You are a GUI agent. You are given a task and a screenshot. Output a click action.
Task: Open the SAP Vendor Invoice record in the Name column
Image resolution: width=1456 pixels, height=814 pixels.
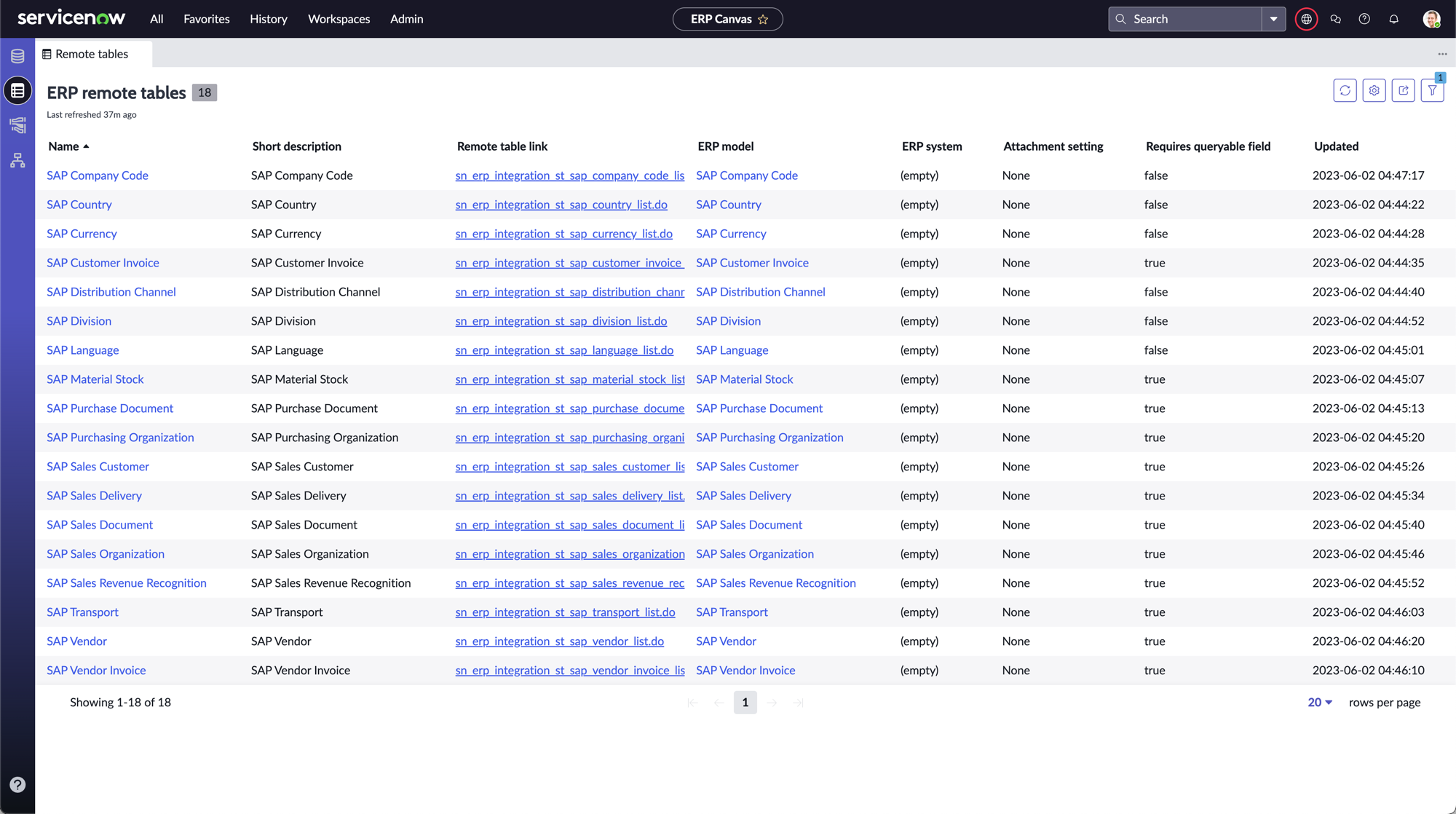tap(96, 671)
